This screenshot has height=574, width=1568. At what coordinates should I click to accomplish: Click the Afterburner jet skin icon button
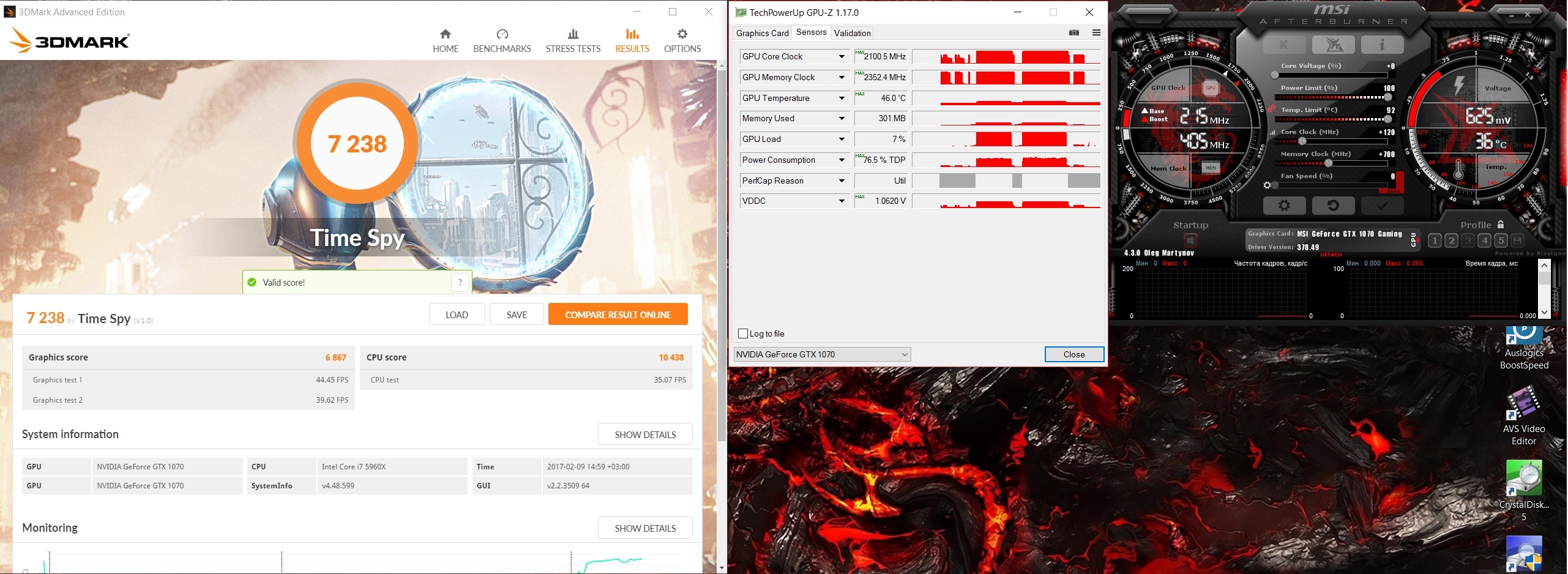1334,45
